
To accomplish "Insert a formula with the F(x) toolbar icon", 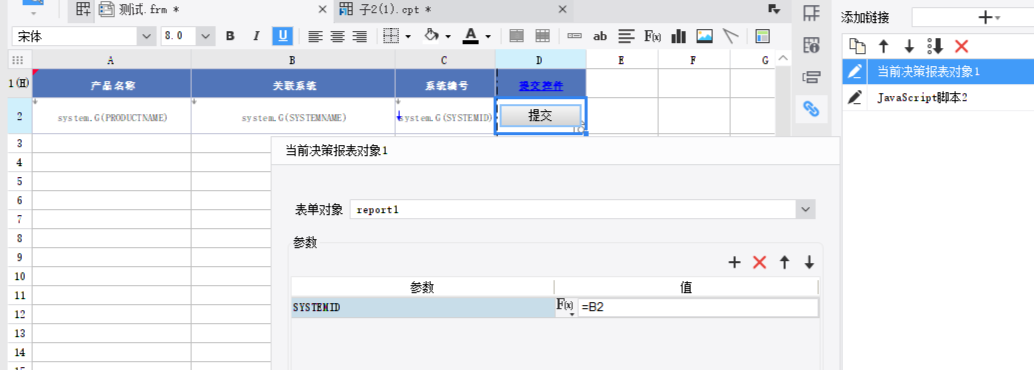I will [x=652, y=36].
